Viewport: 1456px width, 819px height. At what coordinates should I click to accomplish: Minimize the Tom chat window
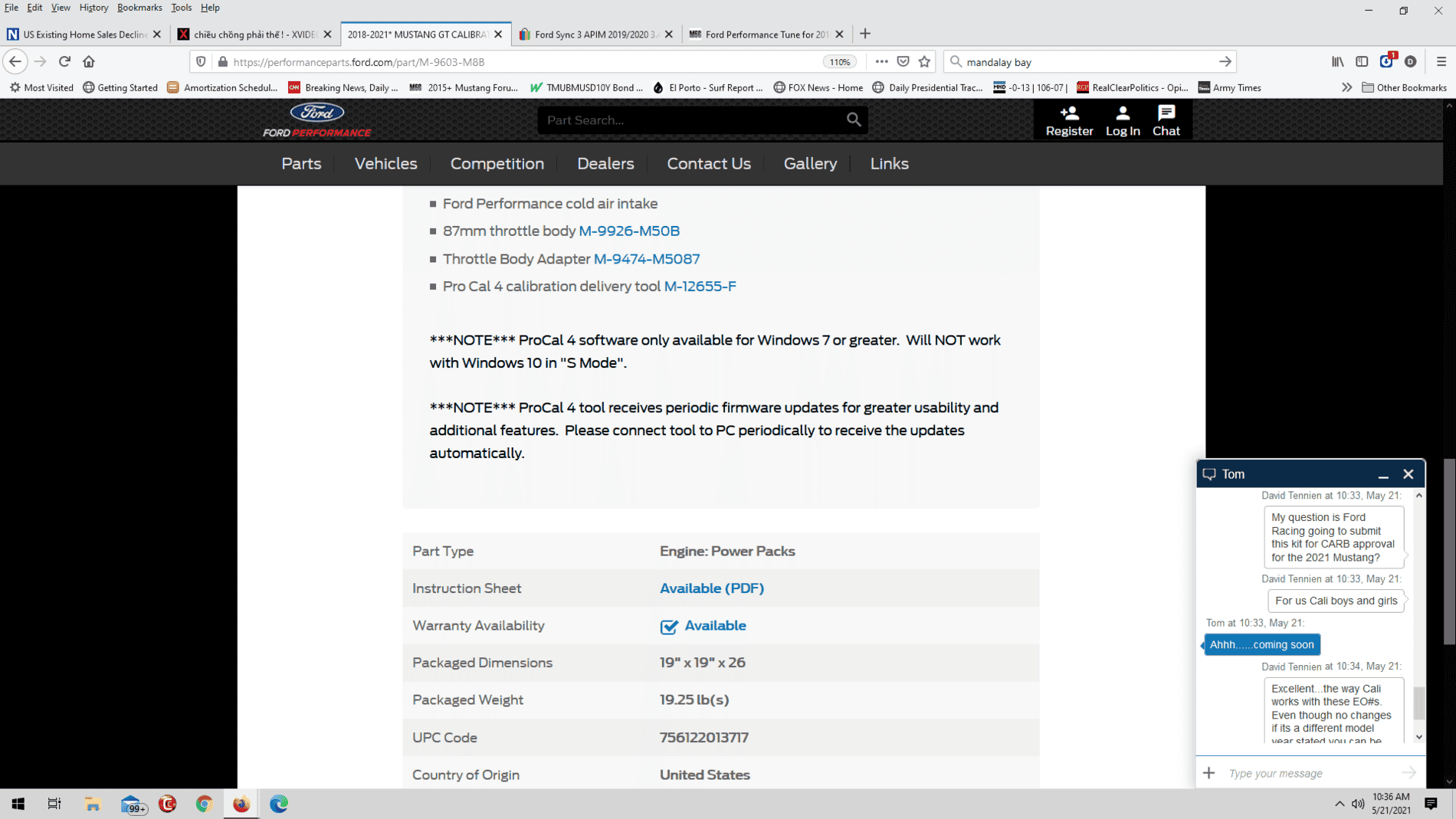[x=1383, y=474]
